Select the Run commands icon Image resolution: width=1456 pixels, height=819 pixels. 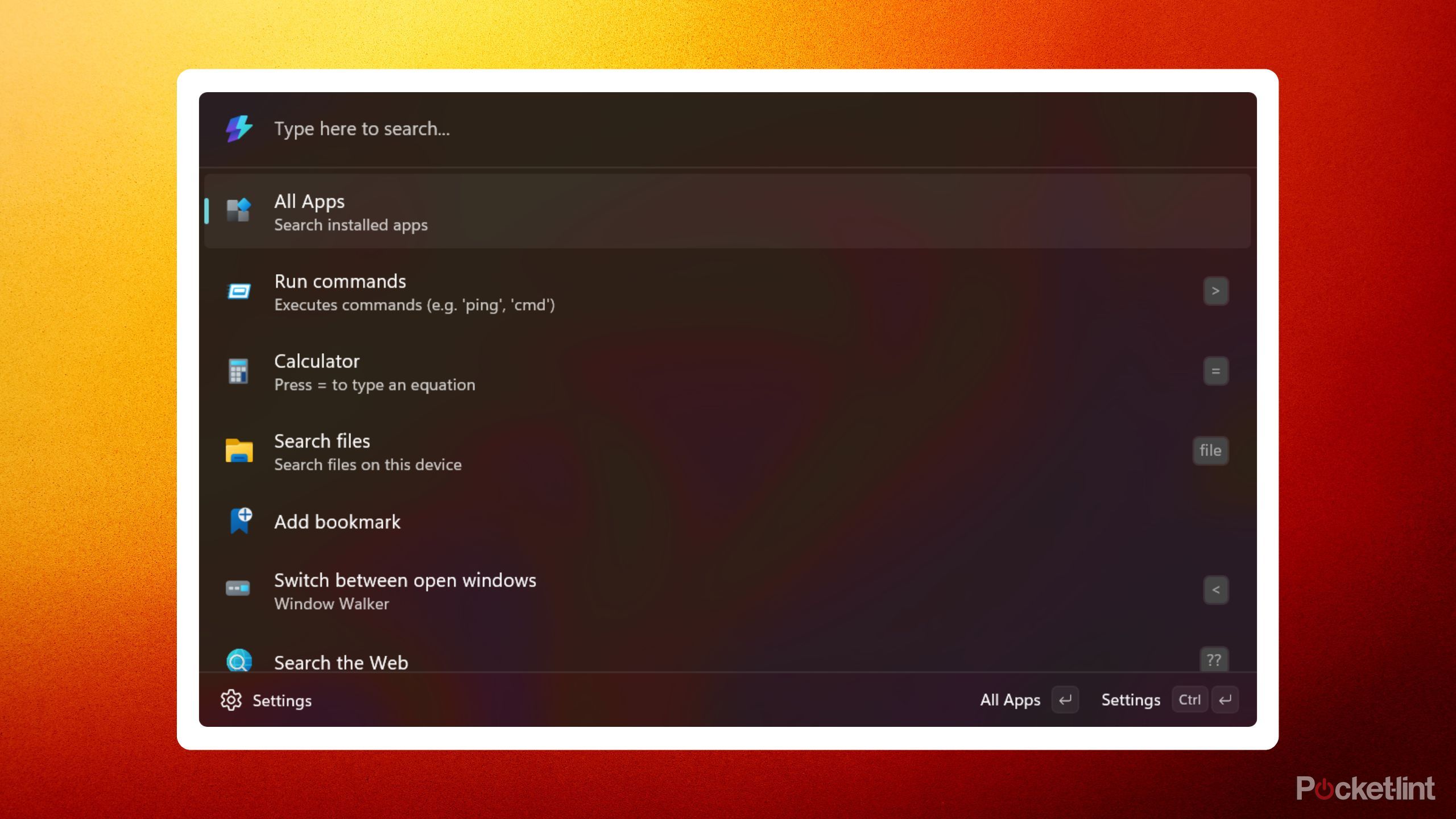point(238,291)
